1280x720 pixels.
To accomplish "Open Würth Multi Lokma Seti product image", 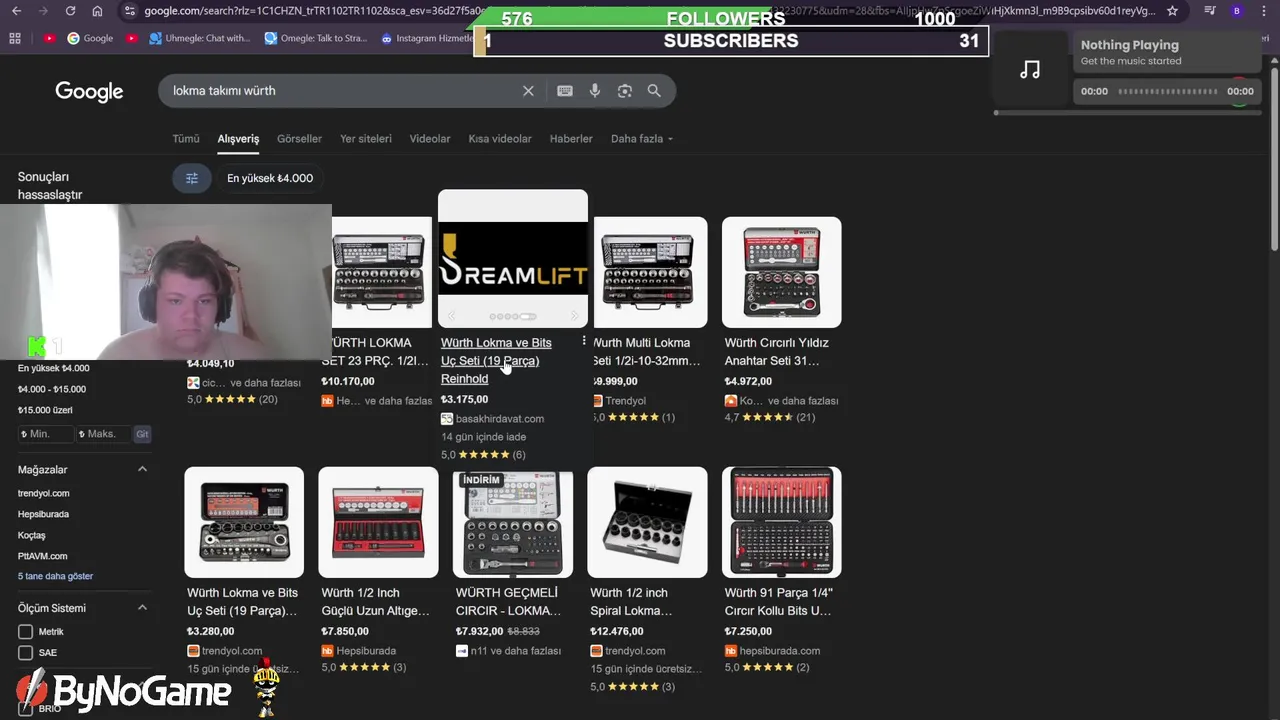I will pyautogui.click(x=650, y=272).
